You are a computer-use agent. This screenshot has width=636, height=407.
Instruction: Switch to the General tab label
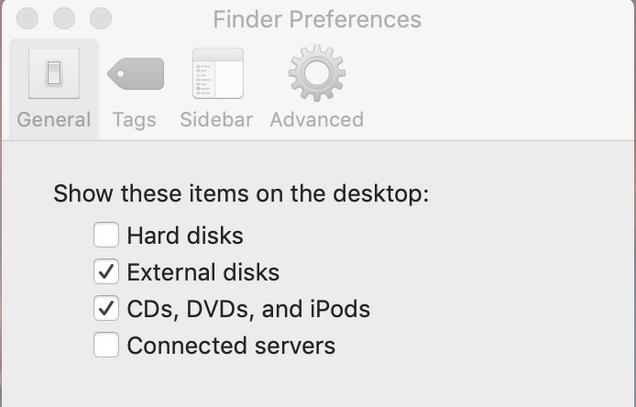[54, 120]
